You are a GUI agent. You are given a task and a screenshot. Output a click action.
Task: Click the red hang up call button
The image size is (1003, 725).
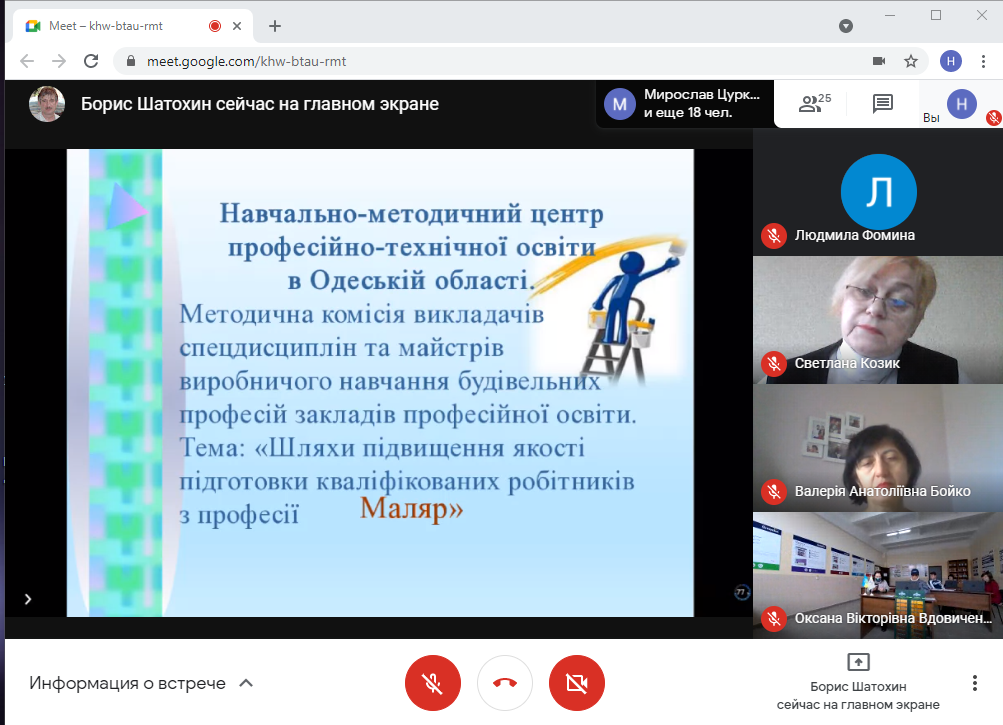click(505, 683)
